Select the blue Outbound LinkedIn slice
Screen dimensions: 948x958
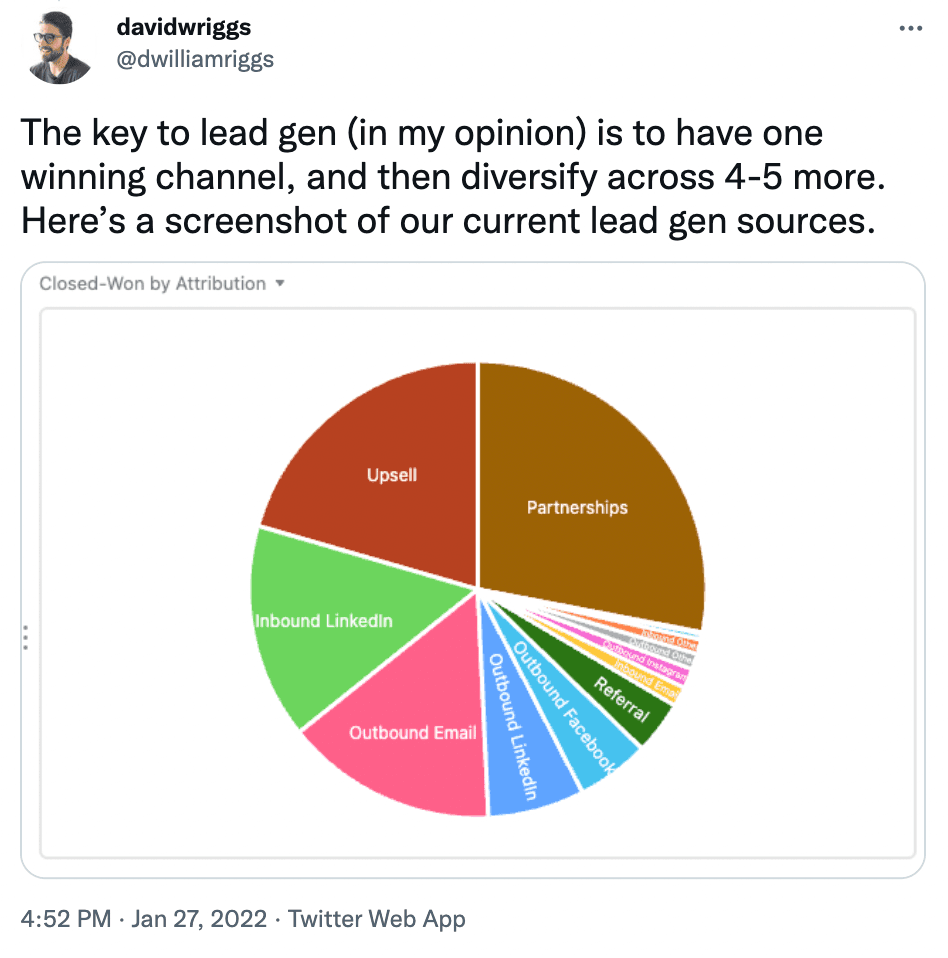click(525, 740)
